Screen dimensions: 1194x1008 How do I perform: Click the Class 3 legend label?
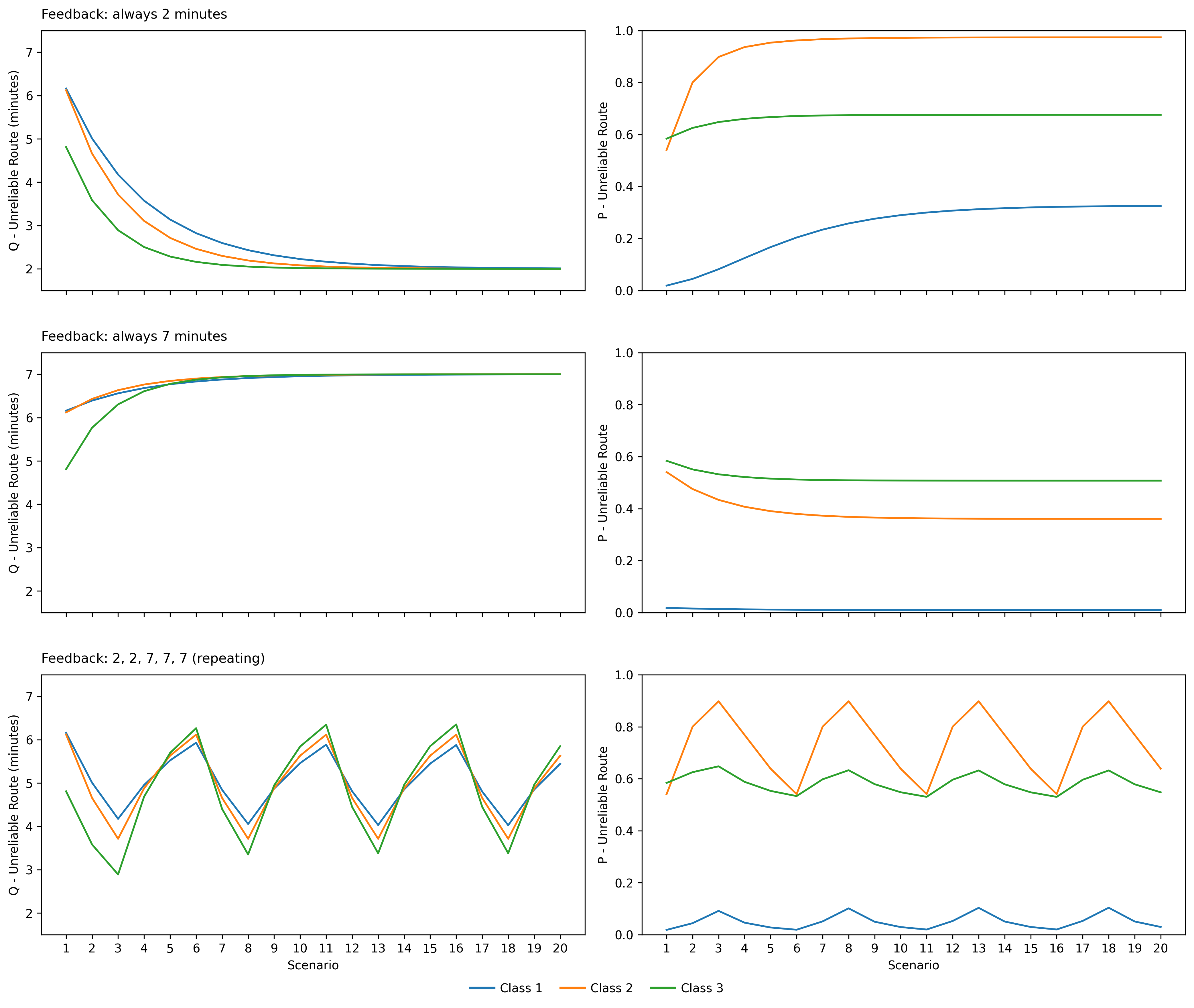[701, 988]
